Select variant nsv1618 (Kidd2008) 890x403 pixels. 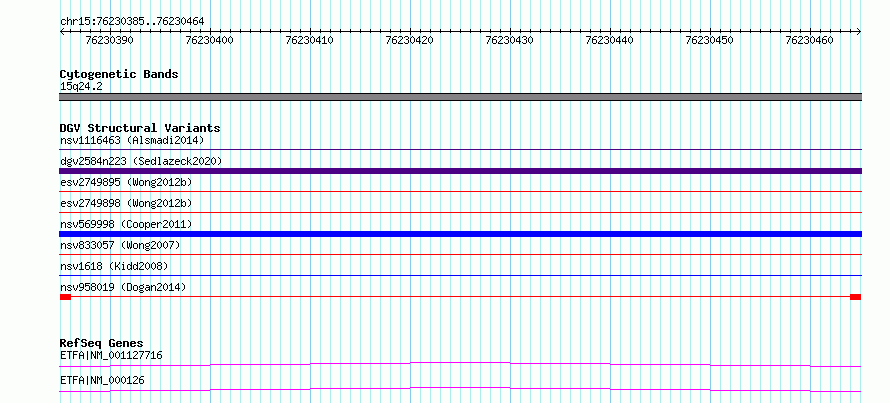[x=114, y=266]
